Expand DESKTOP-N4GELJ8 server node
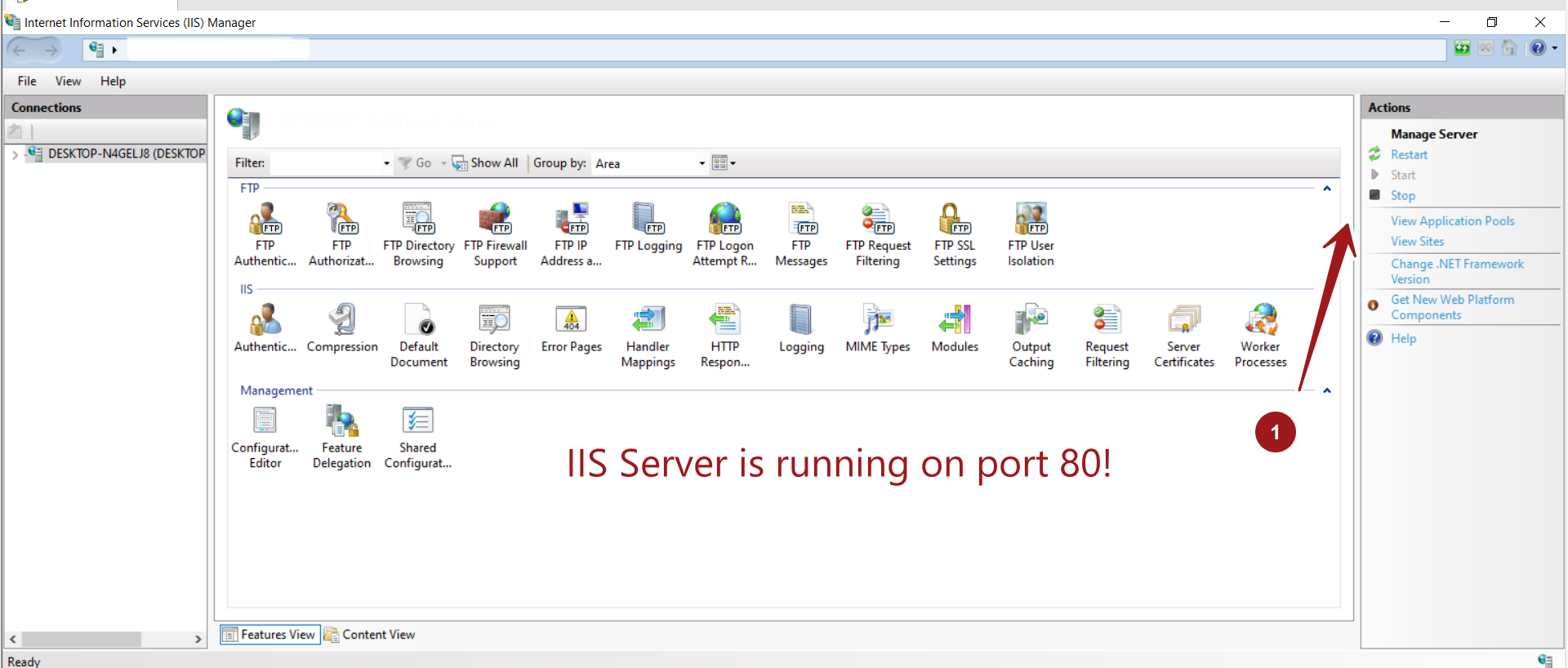This screenshot has height=668, width=1568. (x=15, y=154)
